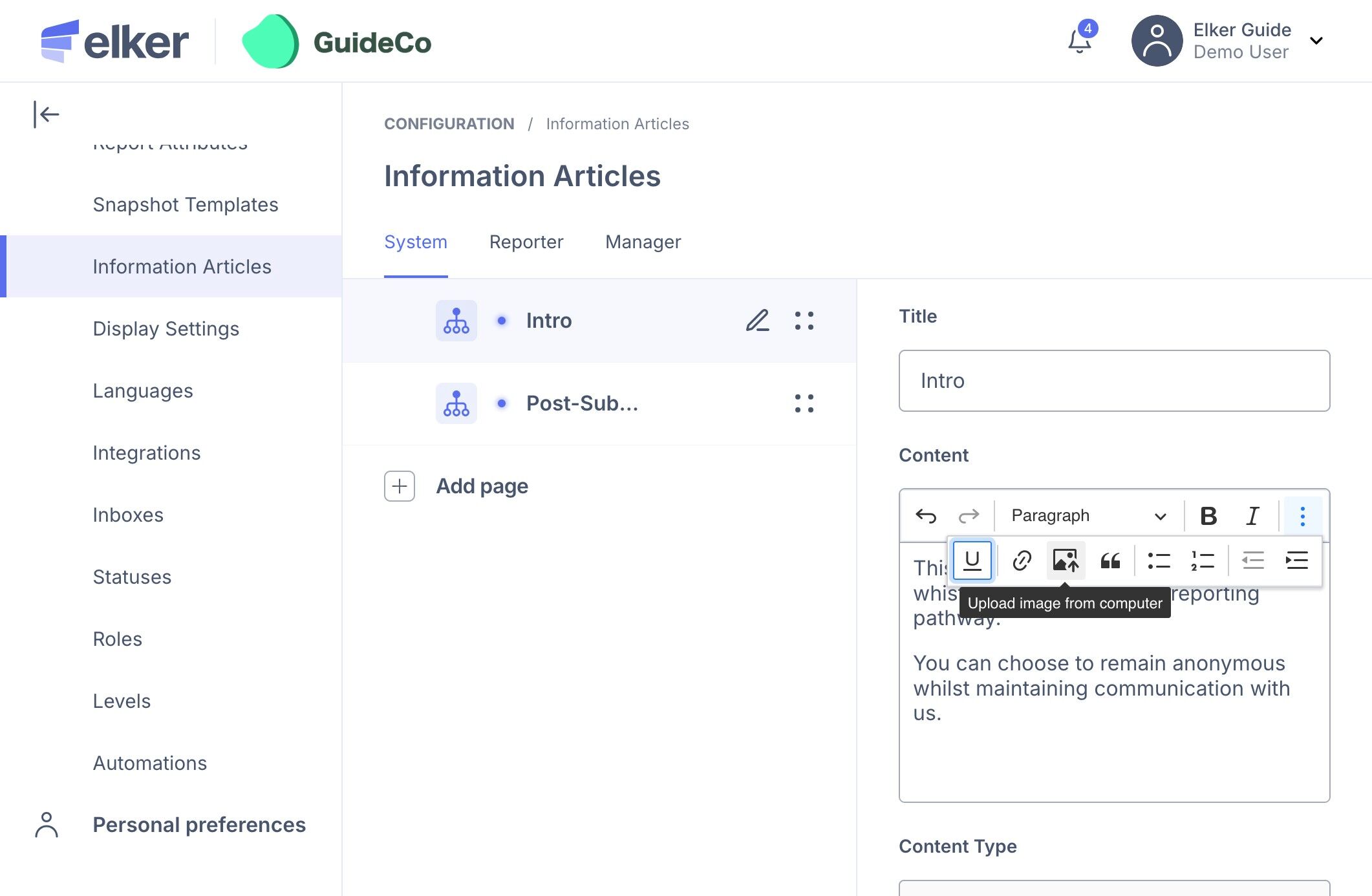Switch to the Manager tab

[643, 242]
